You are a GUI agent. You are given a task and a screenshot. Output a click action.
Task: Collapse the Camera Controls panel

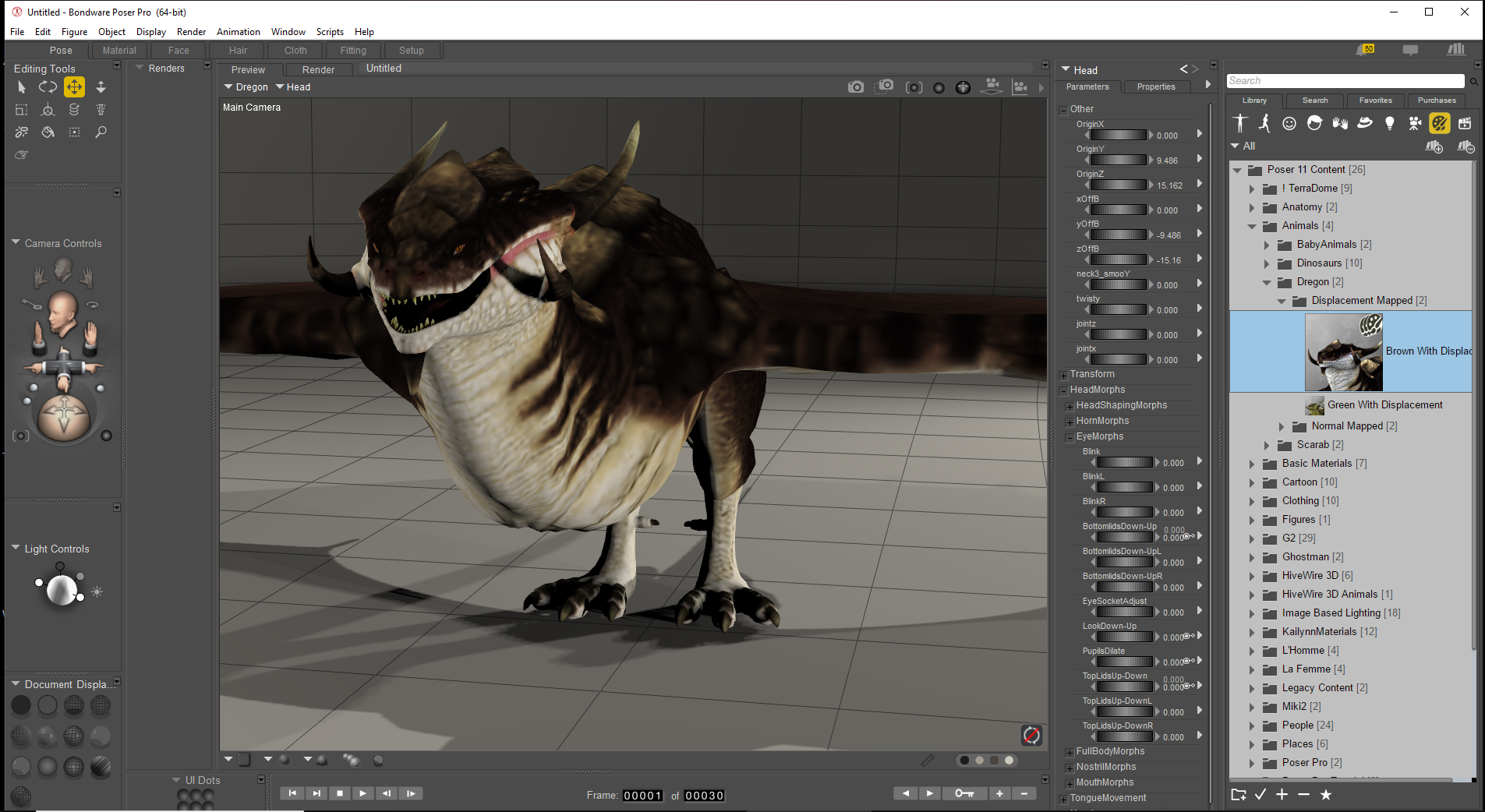[x=16, y=243]
